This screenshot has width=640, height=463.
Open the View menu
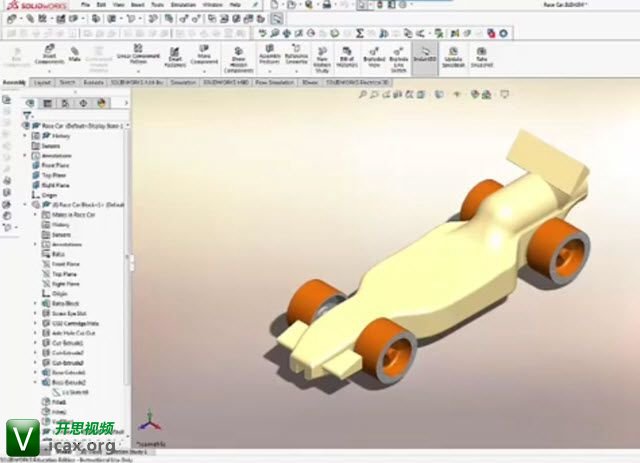click(x=119, y=5)
